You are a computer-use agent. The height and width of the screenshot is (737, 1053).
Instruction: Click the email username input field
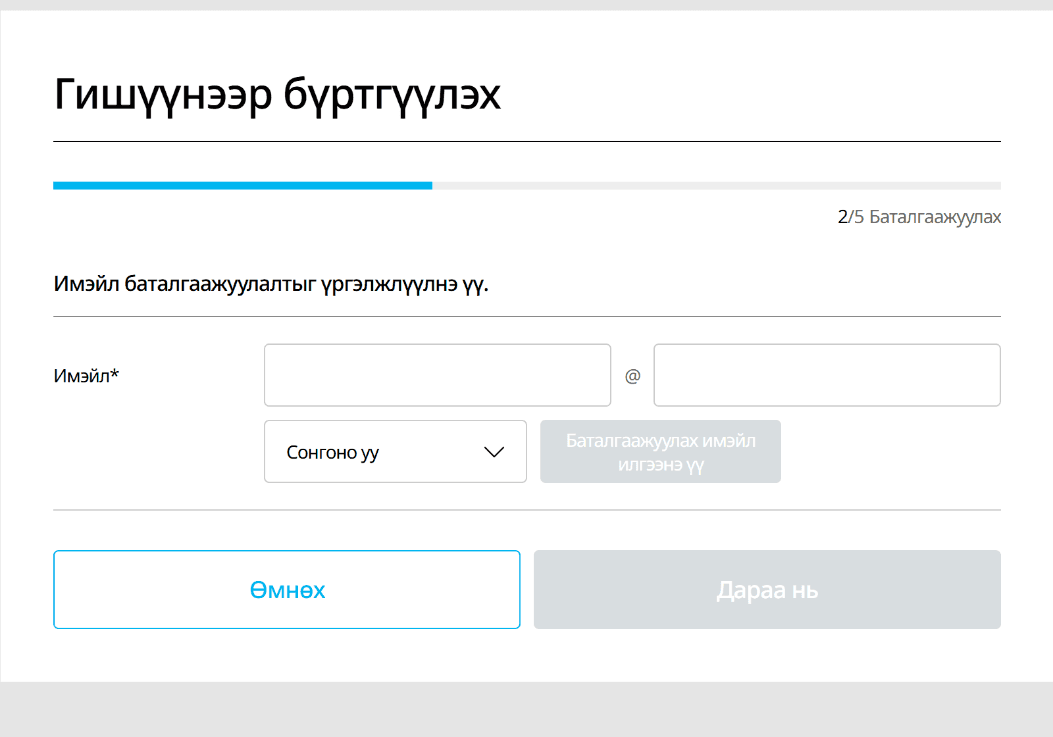click(437, 375)
